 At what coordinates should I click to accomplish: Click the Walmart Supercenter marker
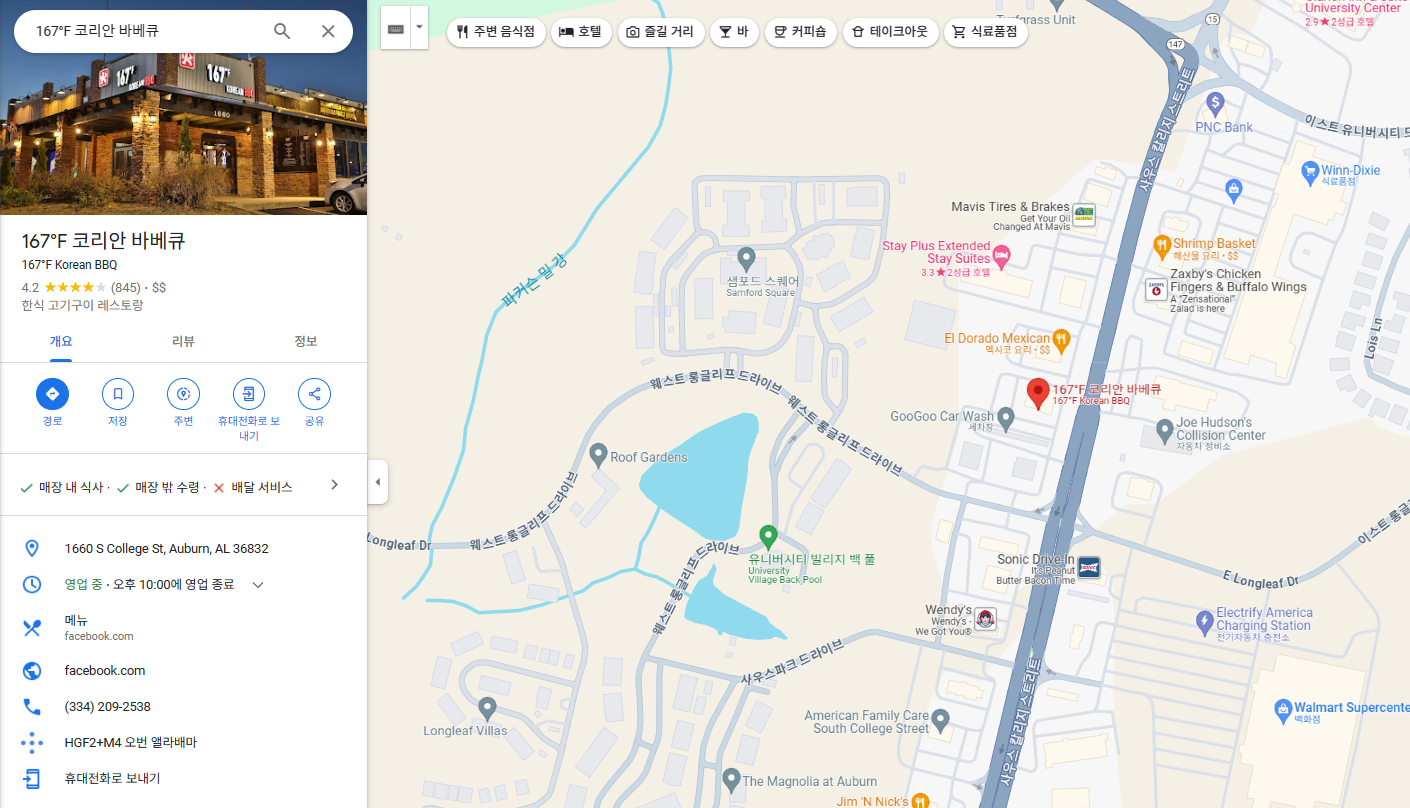click(x=1283, y=709)
